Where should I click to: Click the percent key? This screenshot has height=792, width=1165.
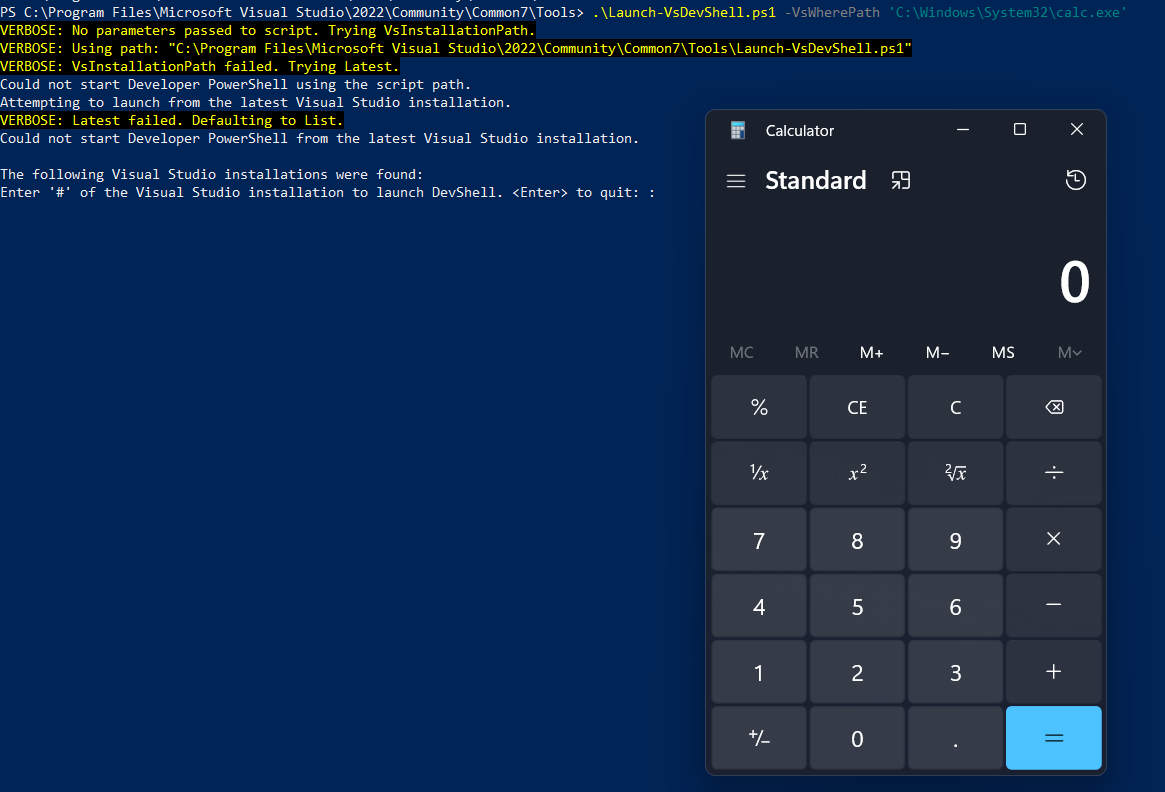click(x=759, y=407)
